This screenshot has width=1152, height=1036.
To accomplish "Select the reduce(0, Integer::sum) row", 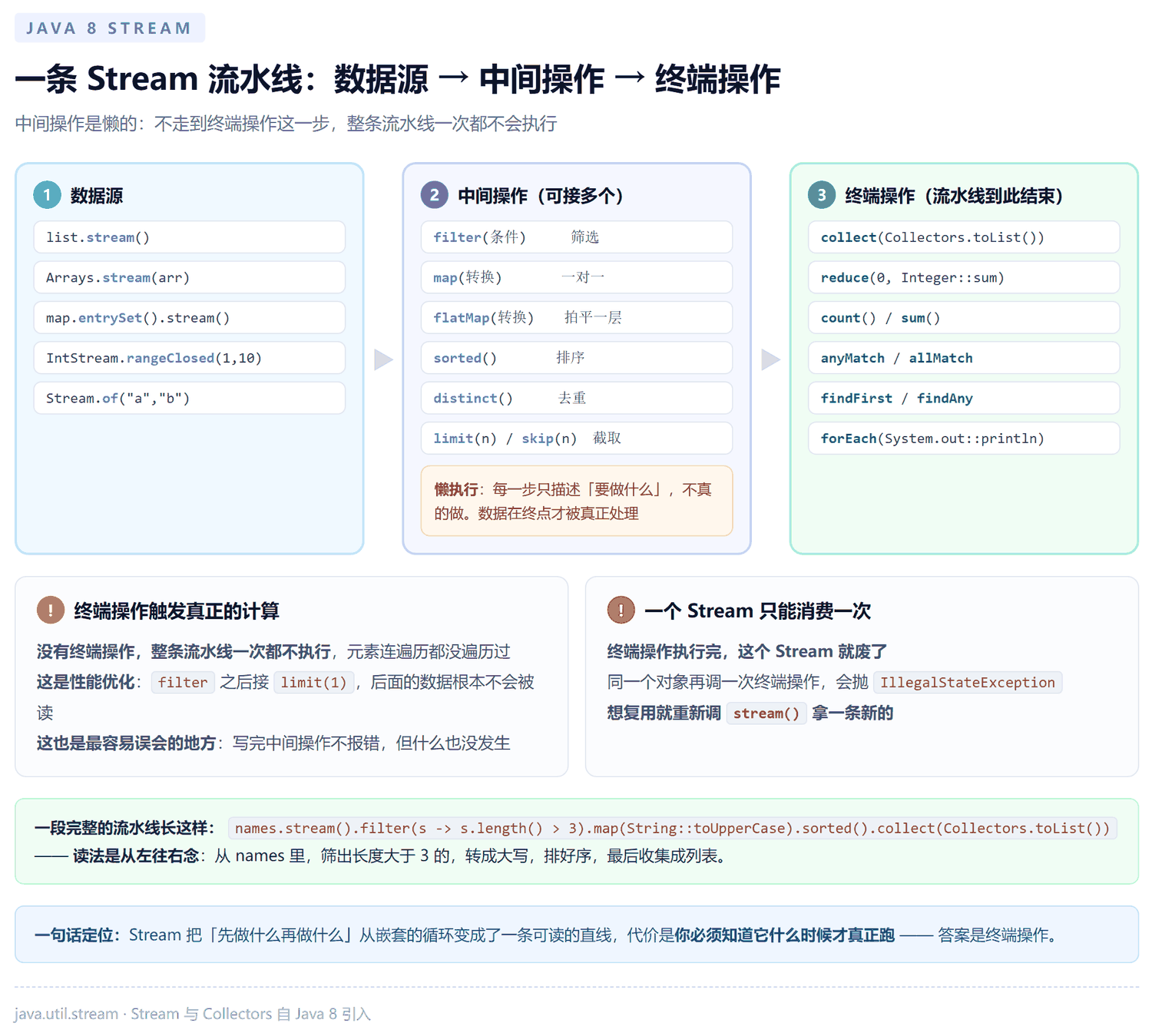I will tap(964, 277).
